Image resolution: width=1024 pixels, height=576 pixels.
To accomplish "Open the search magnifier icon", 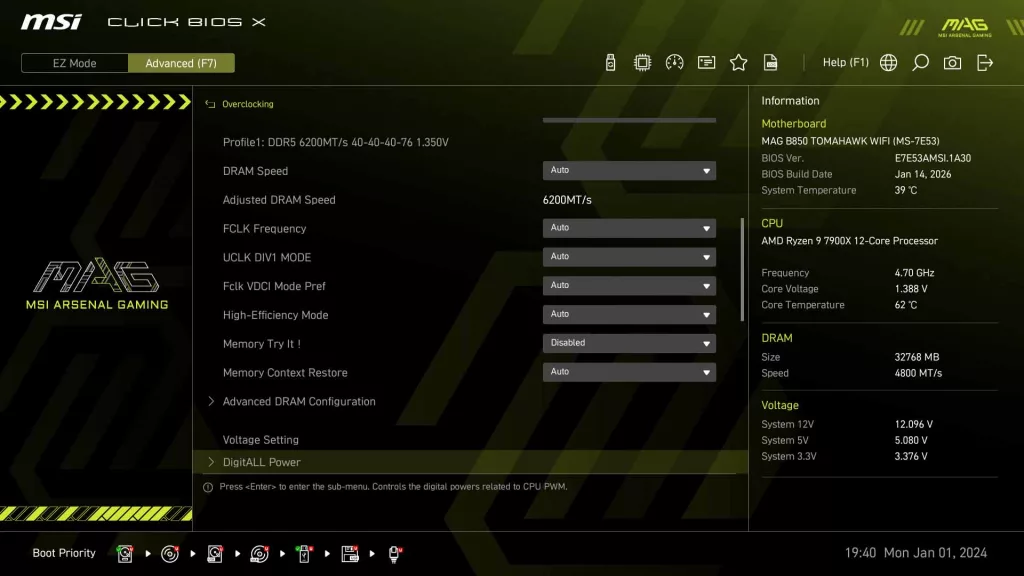I will [920, 61].
